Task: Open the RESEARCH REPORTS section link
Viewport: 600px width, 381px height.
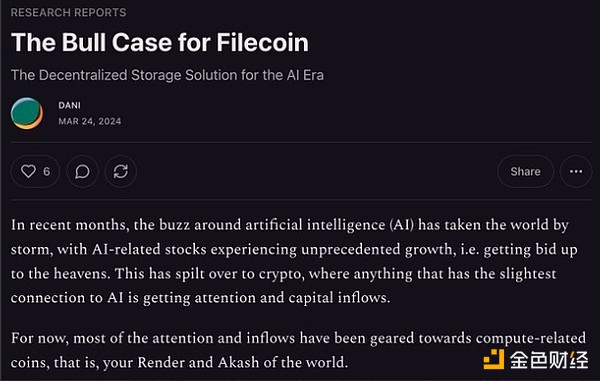Action: pyautogui.click(x=68, y=13)
